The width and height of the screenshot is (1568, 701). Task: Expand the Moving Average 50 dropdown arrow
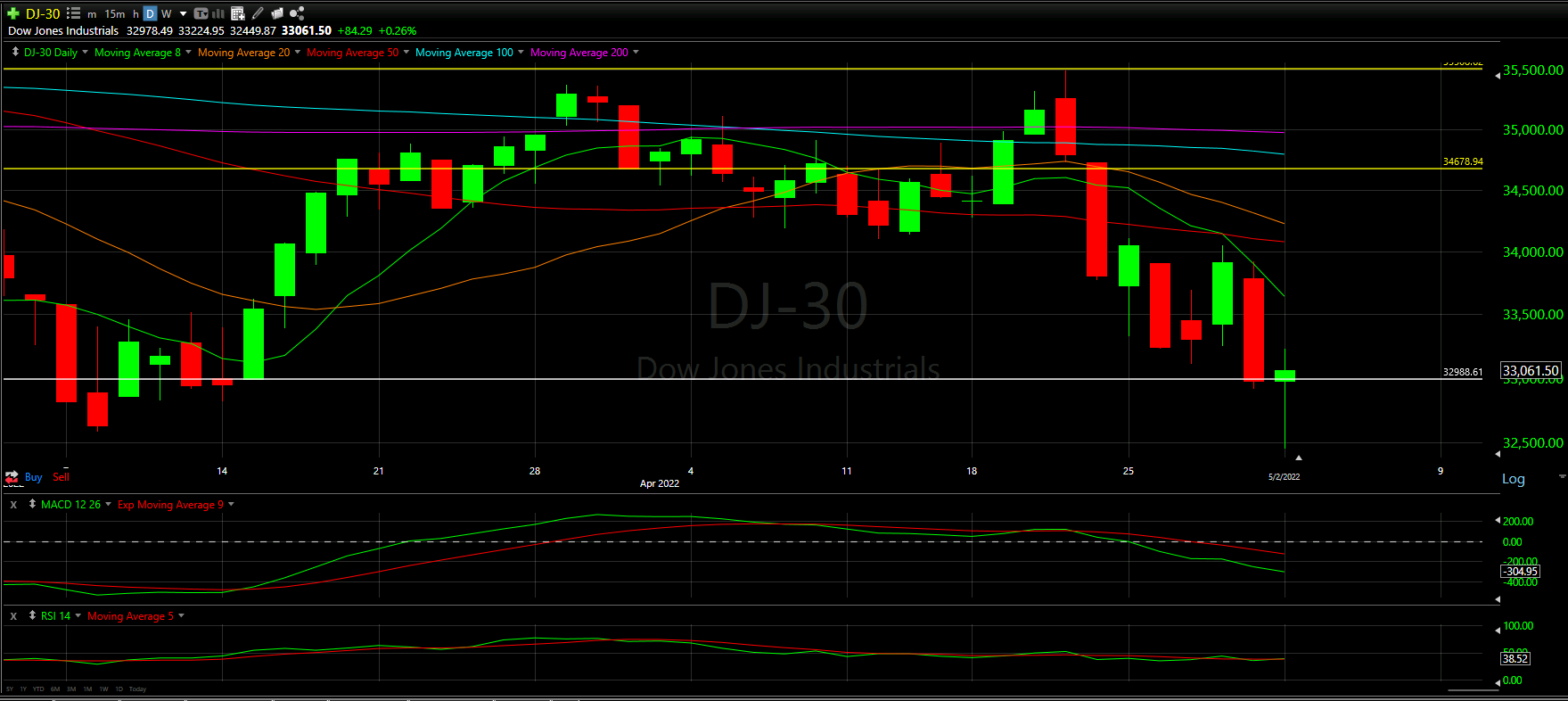pyautogui.click(x=406, y=53)
